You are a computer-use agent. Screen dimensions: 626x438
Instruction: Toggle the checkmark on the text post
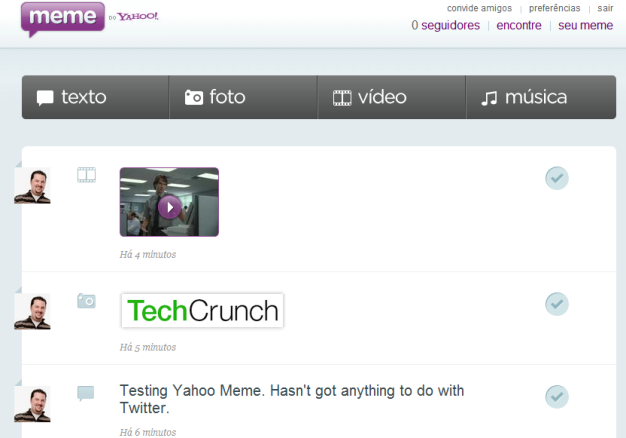coord(557,397)
